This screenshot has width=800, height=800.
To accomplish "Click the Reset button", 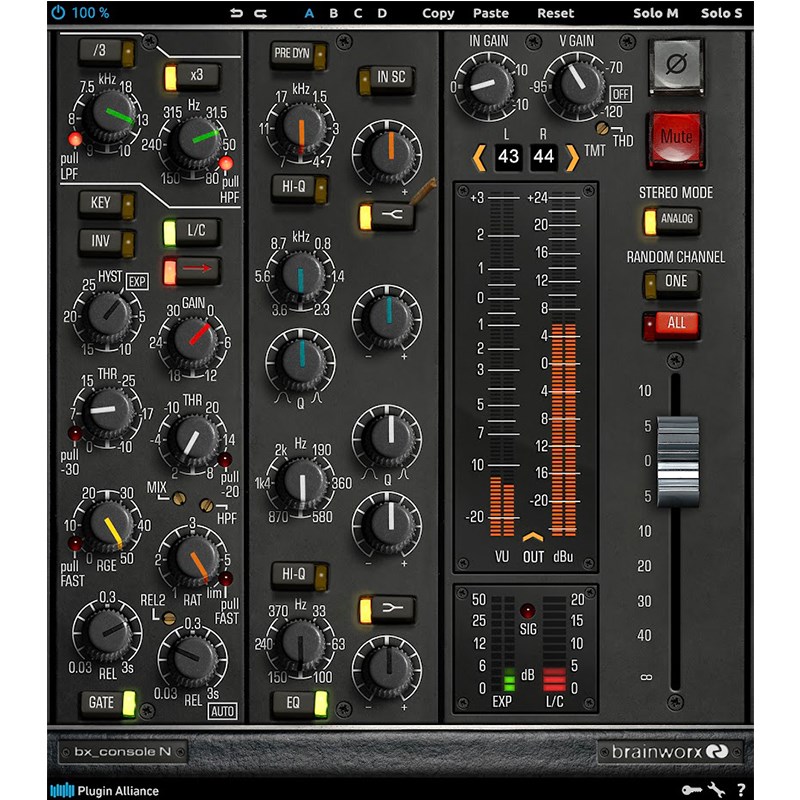I will point(556,13).
